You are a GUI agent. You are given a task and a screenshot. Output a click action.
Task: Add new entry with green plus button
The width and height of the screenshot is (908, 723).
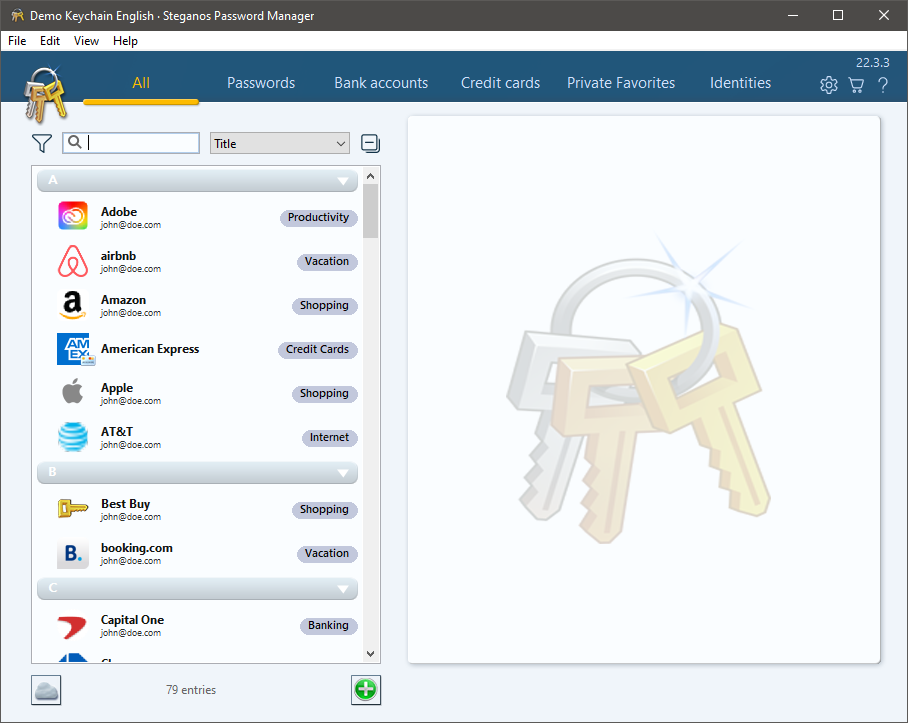coord(365,690)
